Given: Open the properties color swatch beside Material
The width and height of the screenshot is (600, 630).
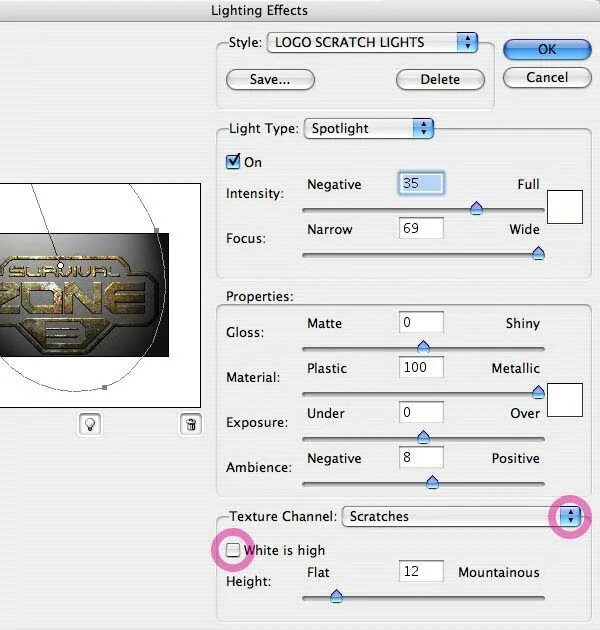Looking at the screenshot, I should click(565, 400).
